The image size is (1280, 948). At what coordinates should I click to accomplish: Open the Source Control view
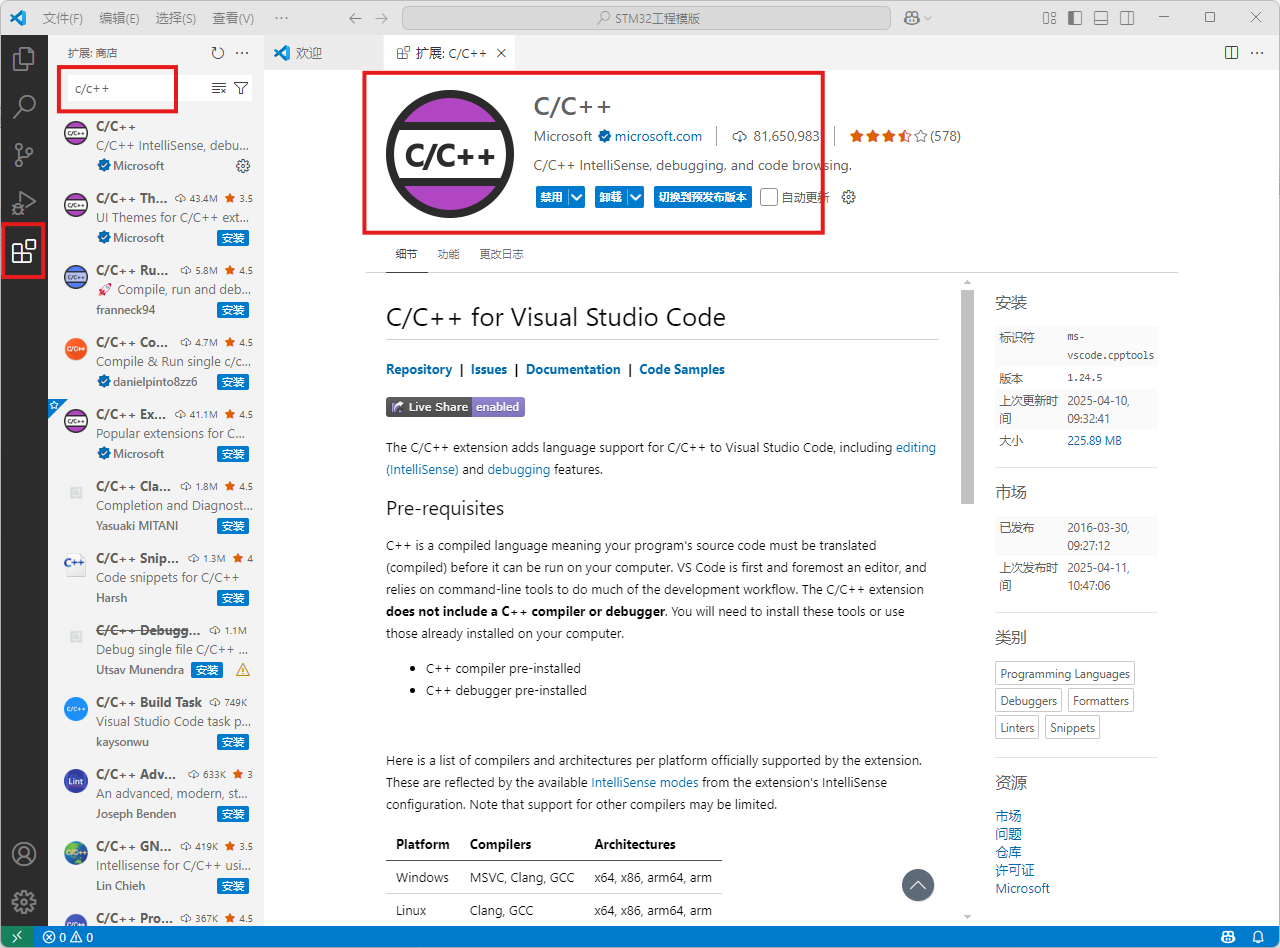23,155
